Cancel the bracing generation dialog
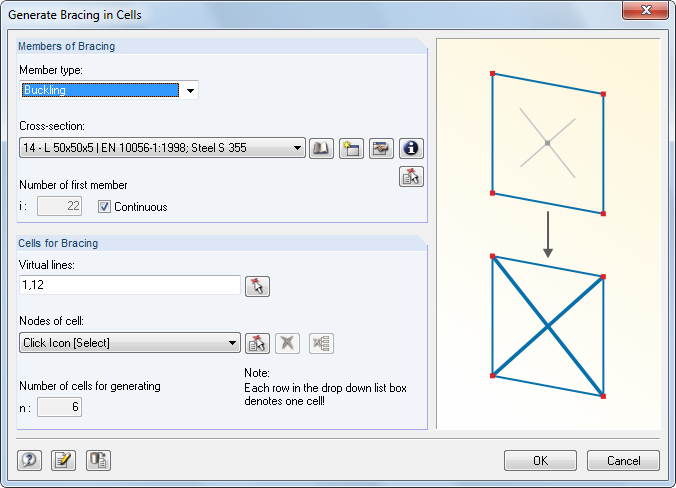The width and height of the screenshot is (676, 488). pyautogui.click(x=623, y=460)
